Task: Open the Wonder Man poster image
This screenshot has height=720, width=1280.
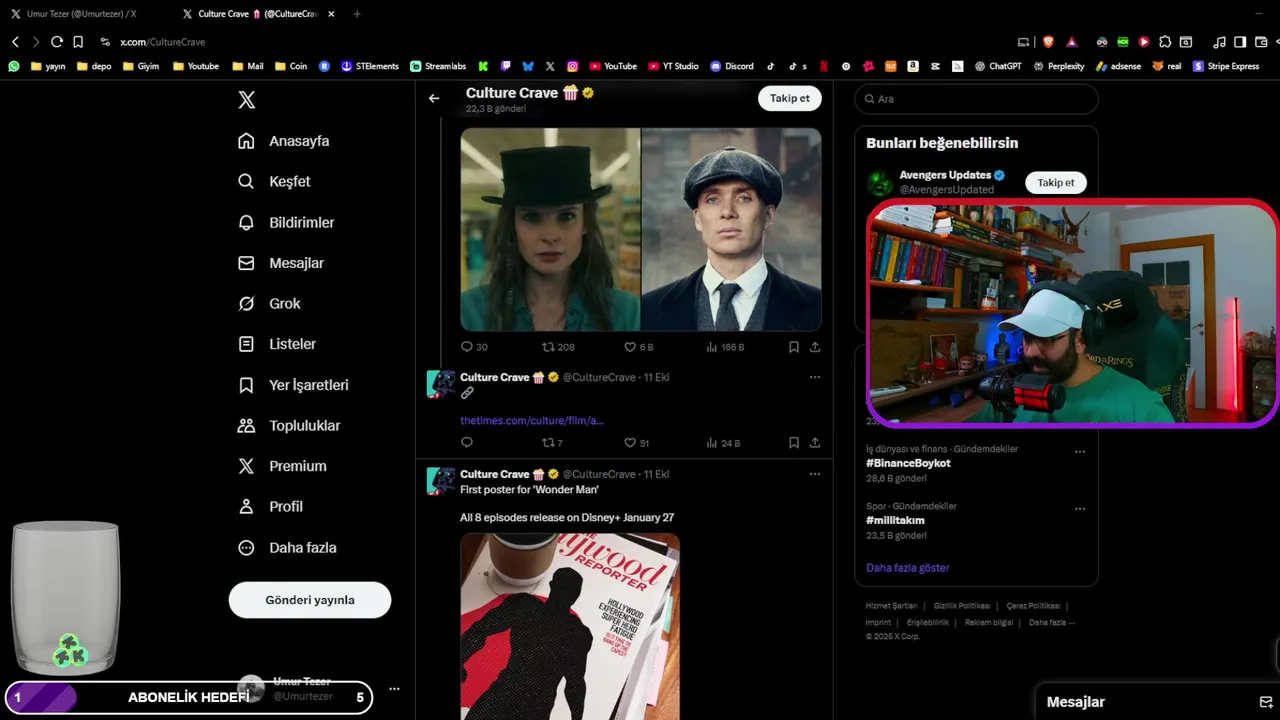Action: [x=570, y=626]
